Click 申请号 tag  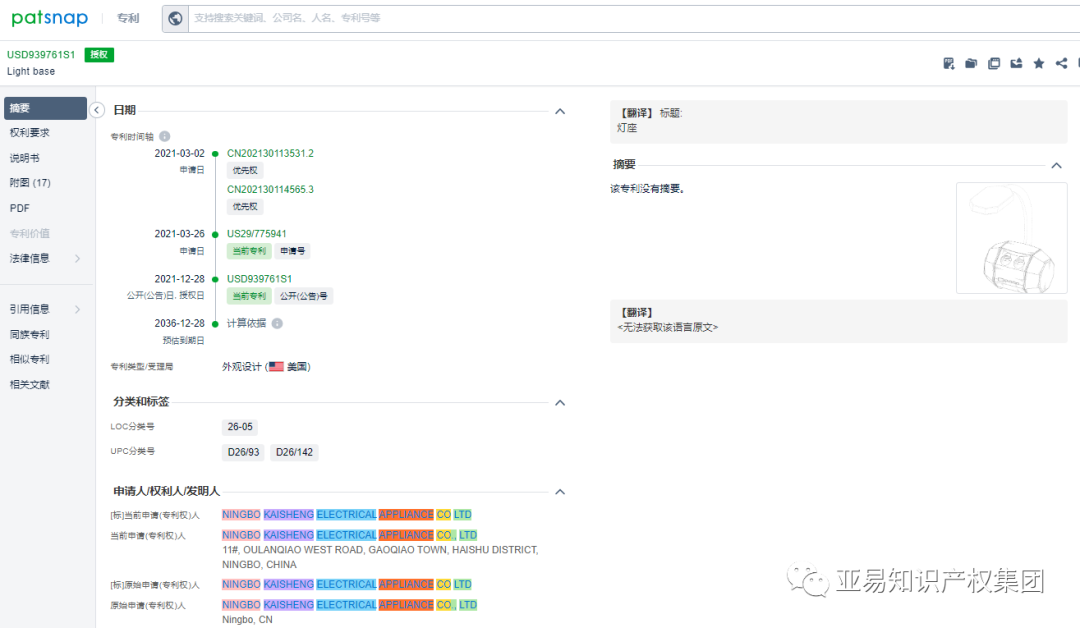[292, 251]
